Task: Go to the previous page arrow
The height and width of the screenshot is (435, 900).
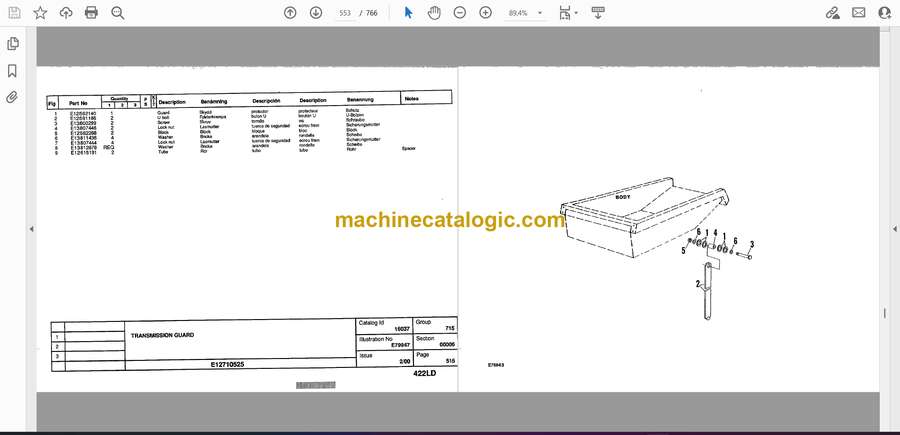Action: (290, 13)
